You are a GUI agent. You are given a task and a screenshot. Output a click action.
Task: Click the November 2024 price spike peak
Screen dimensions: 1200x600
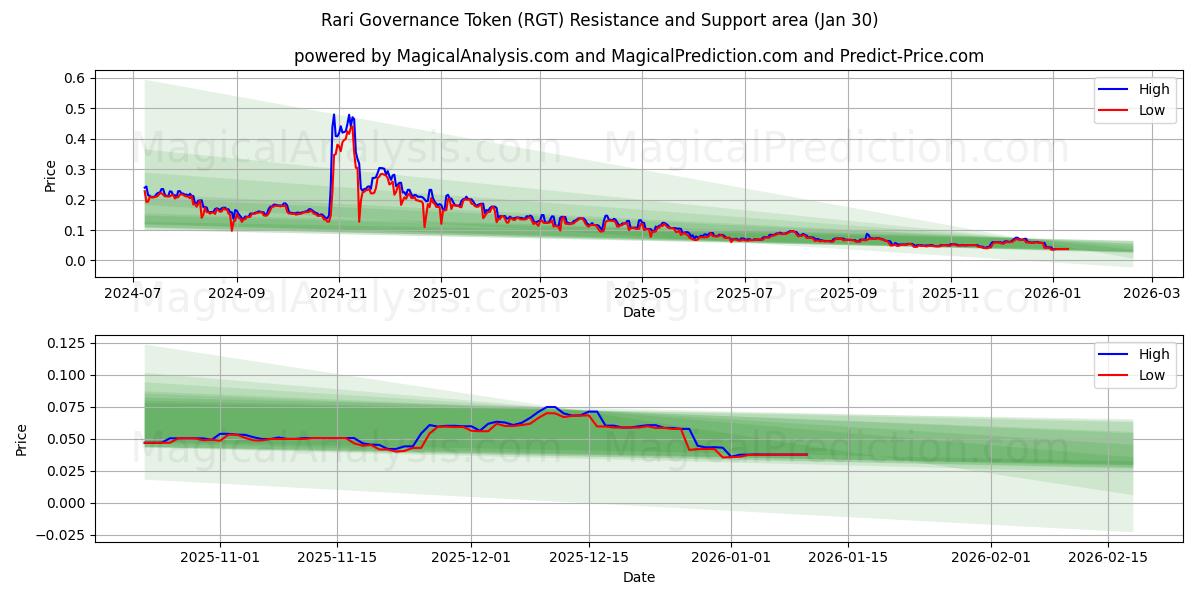334,115
